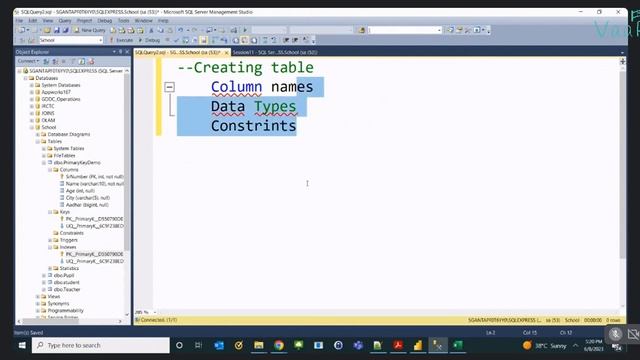Expand the dbo.Pupil table node

coord(44,276)
